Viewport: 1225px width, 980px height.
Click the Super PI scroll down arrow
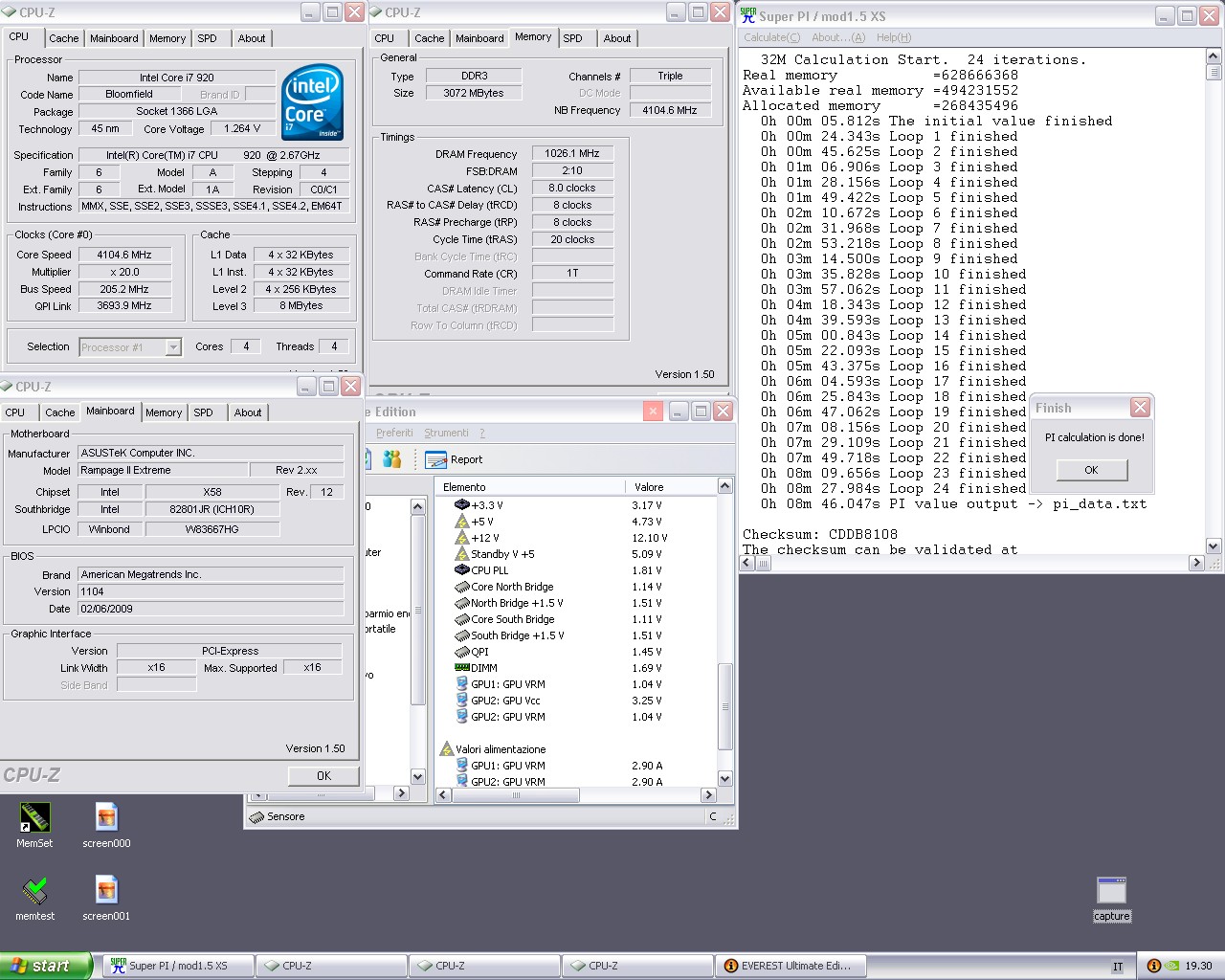coord(1214,546)
